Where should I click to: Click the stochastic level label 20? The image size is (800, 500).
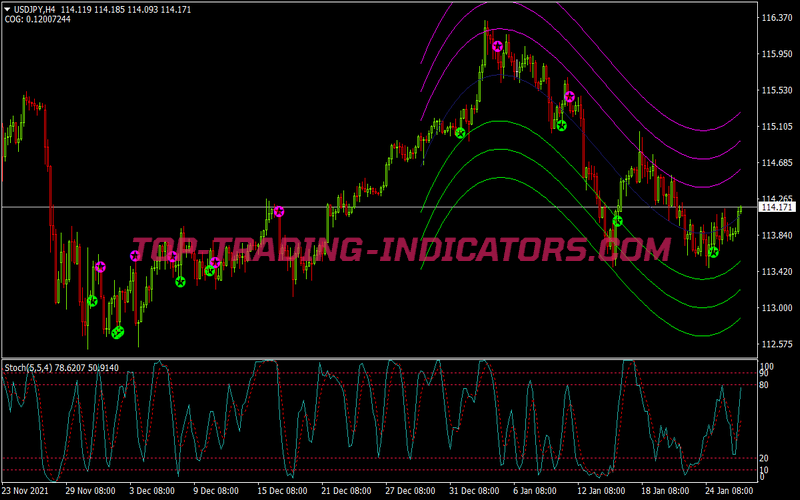coord(764,458)
